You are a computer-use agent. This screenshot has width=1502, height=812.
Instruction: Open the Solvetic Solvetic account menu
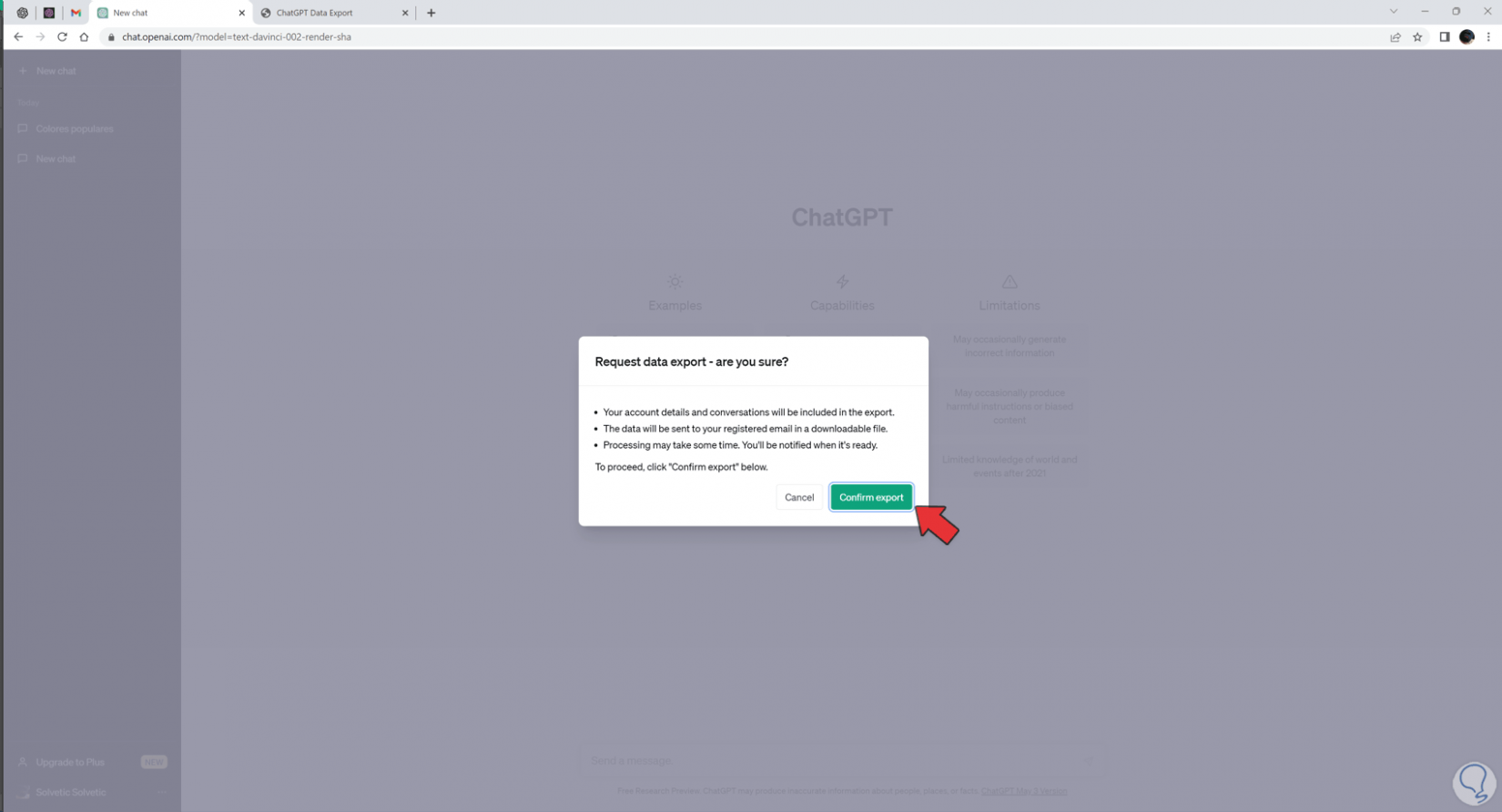tap(91, 792)
